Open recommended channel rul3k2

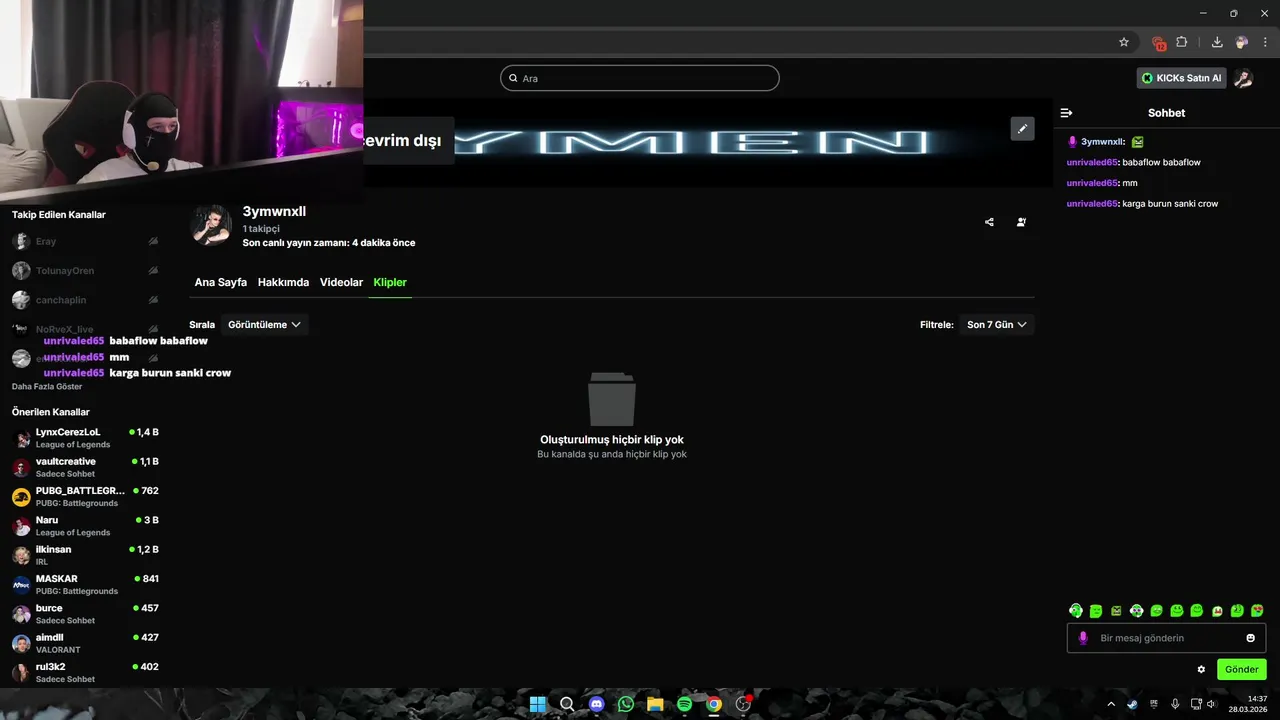[85, 672]
